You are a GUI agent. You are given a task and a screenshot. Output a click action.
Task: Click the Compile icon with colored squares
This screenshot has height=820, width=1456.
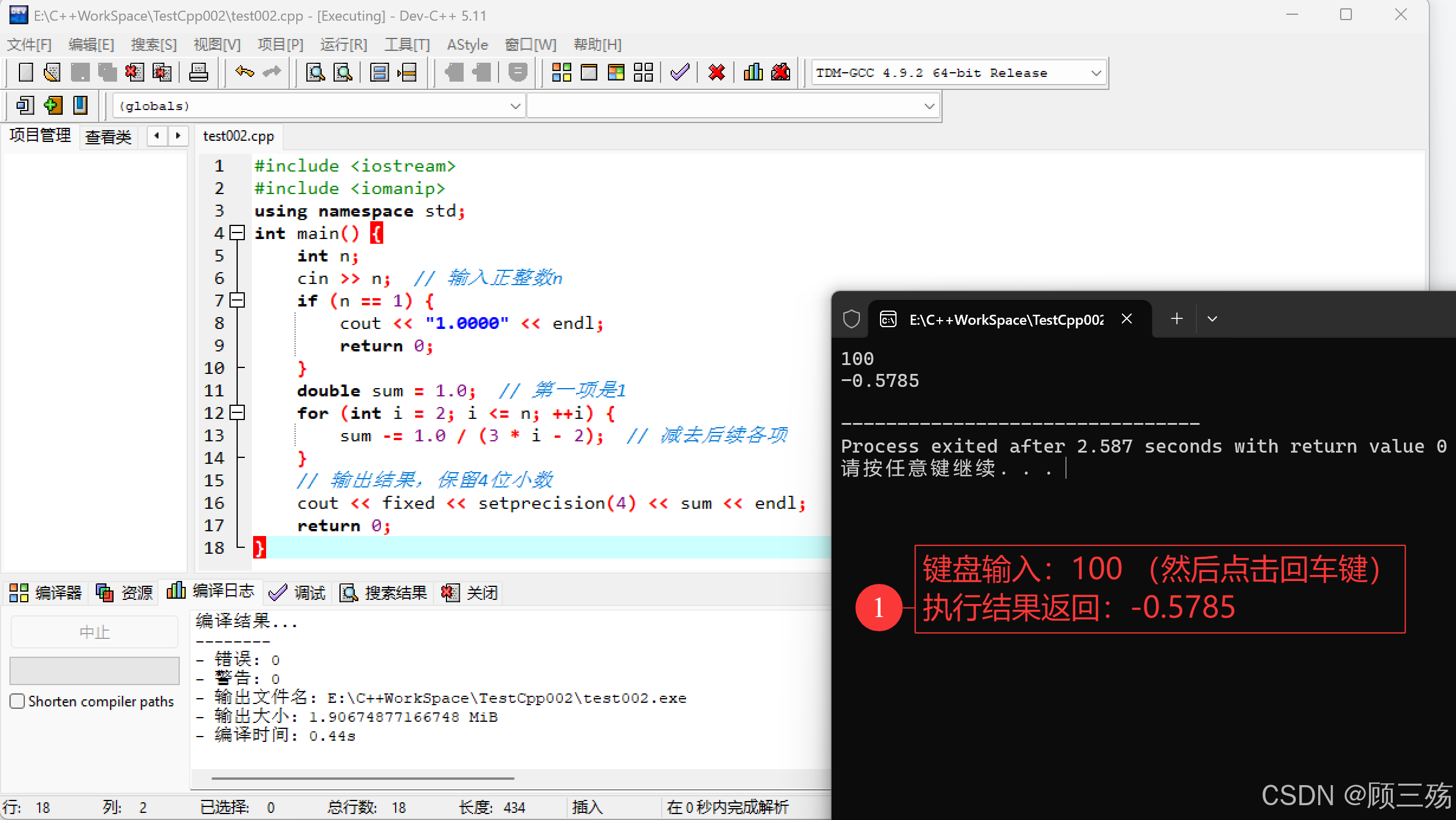(x=561, y=73)
